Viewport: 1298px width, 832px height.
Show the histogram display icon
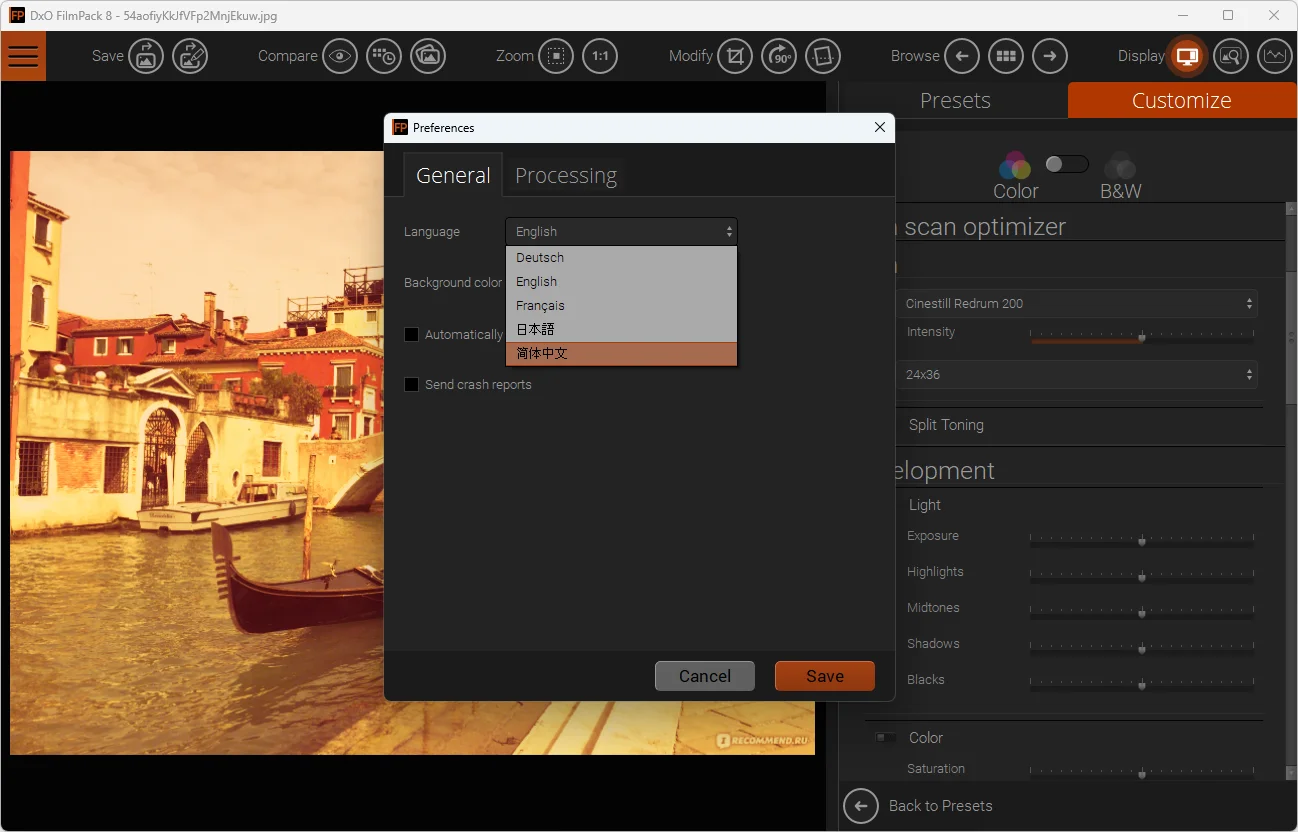point(1274,56)
